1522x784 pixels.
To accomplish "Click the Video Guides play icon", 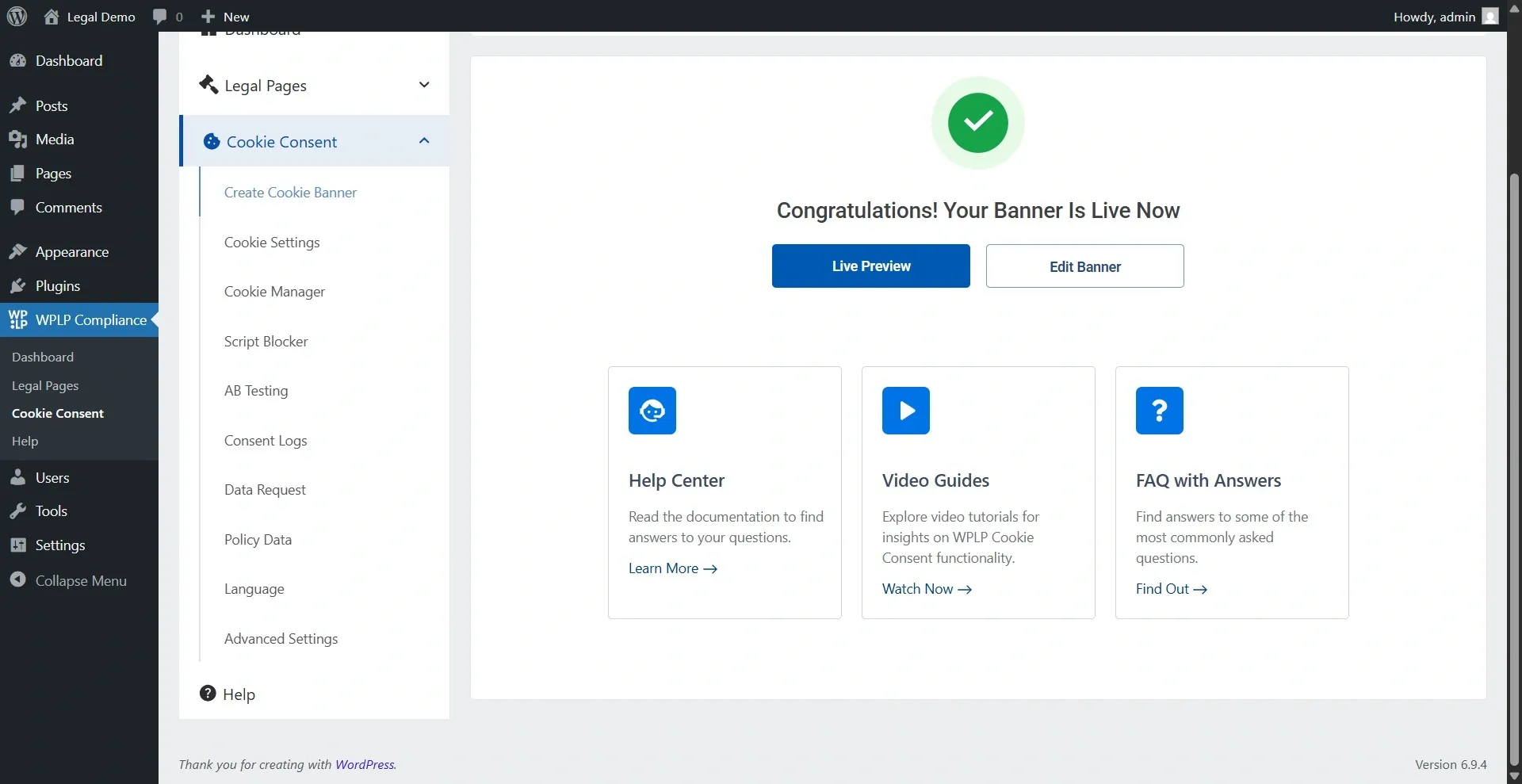I will tap(906, 411).
